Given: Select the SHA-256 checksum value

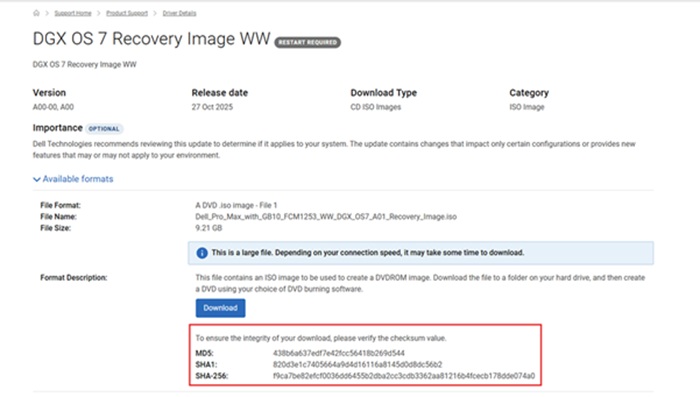Looking at the screenshot, I should (x=404, y=376).
